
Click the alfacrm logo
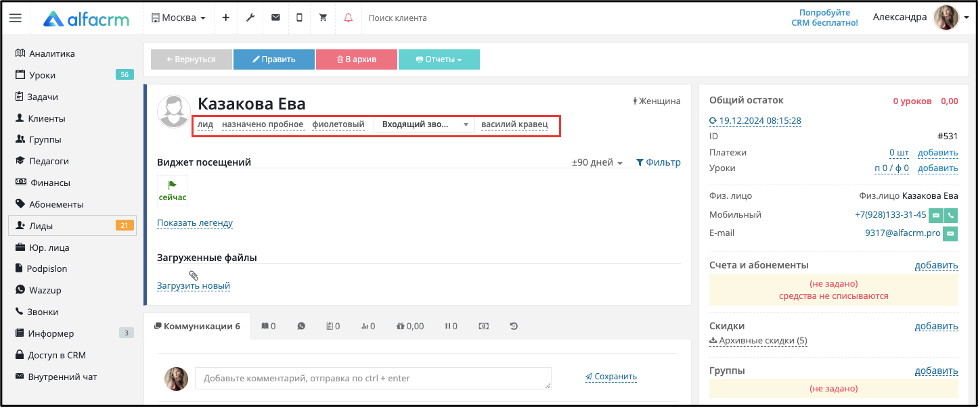point(86,19)
